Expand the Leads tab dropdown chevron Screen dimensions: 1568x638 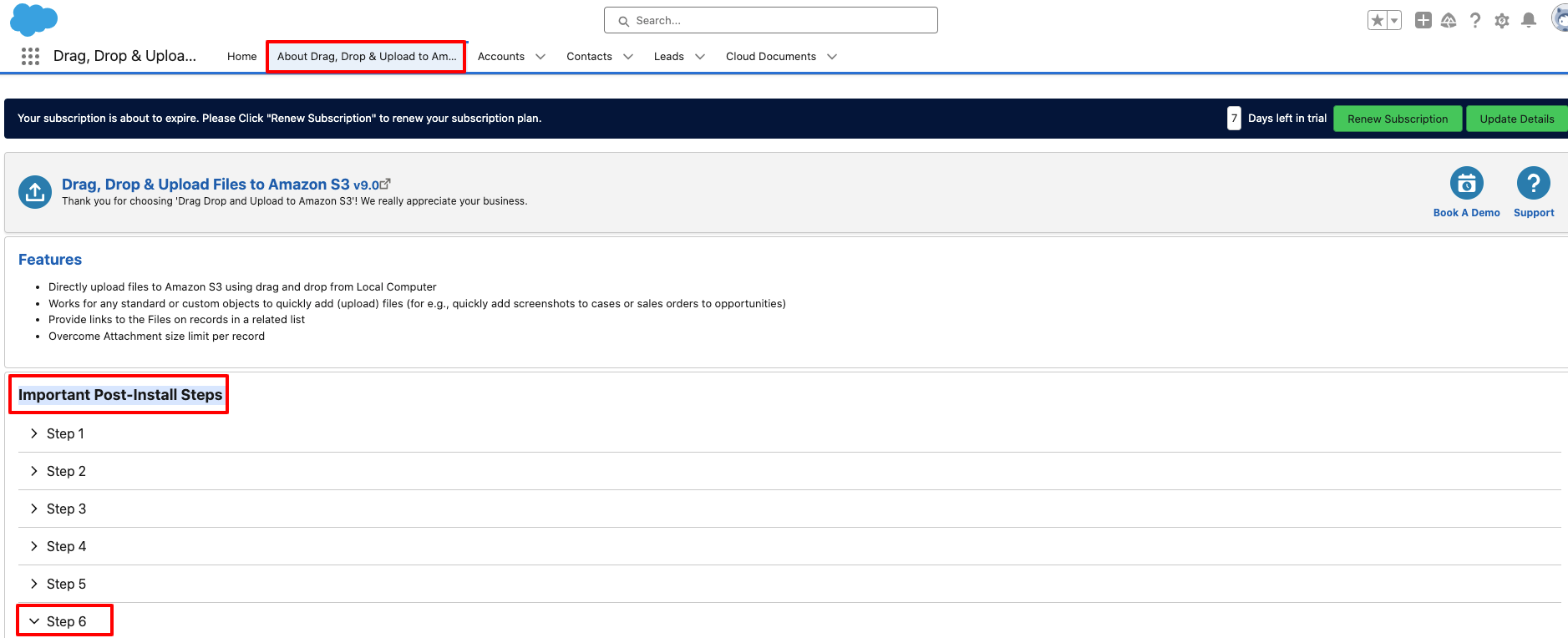(x=700, y=57)
